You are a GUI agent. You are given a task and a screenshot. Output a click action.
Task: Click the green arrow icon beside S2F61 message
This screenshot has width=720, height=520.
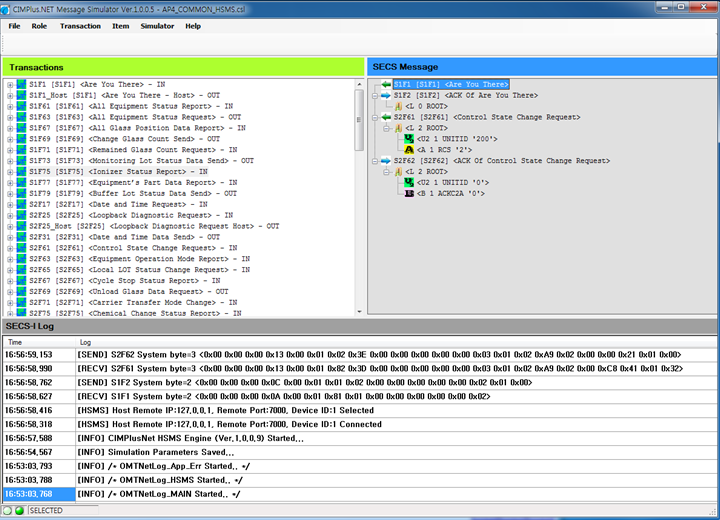coord(385,117)
